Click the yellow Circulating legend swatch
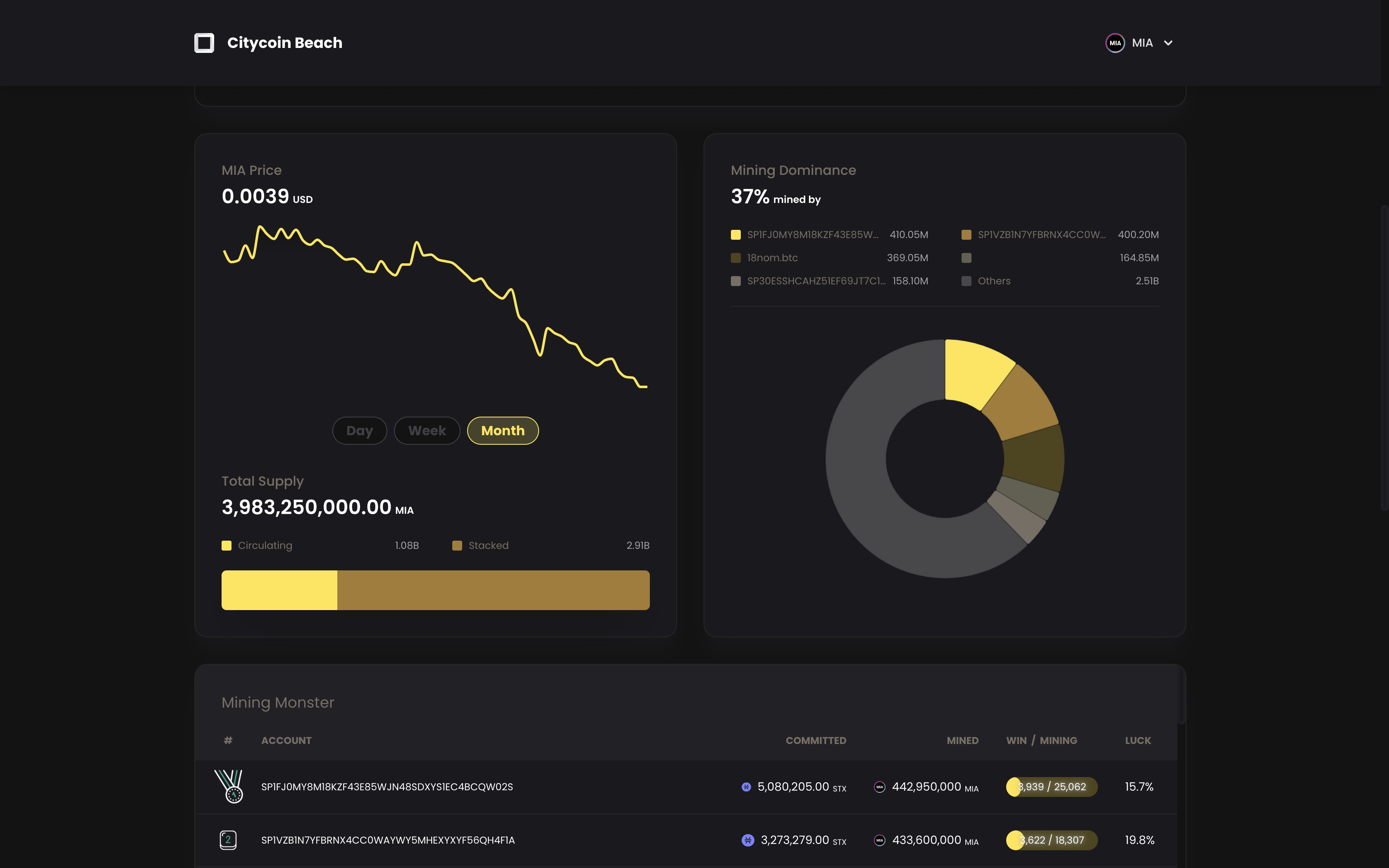Viewport: 1389px width, 868px height. pos(227,545)
